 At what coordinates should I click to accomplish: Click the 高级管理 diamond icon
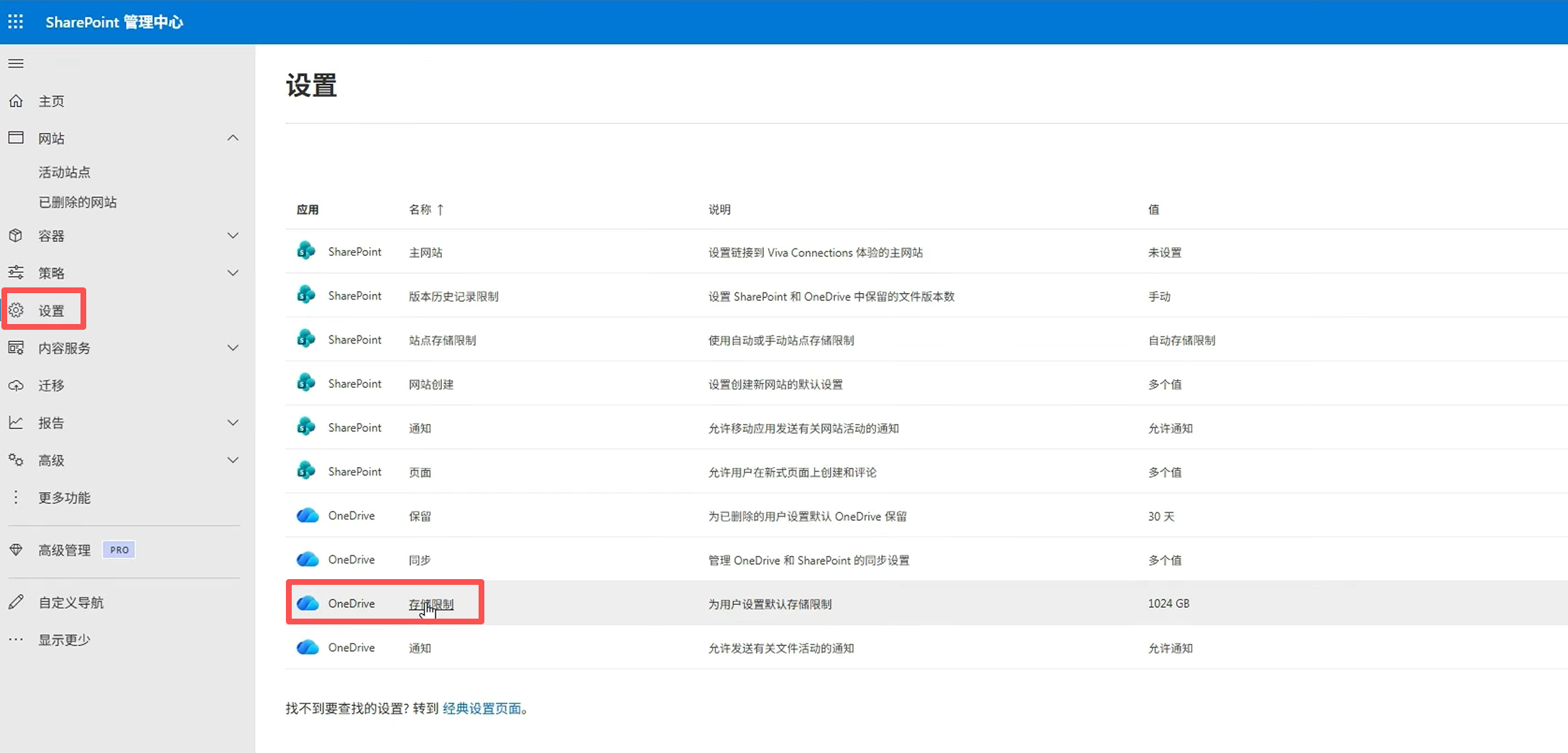[16, 550]
